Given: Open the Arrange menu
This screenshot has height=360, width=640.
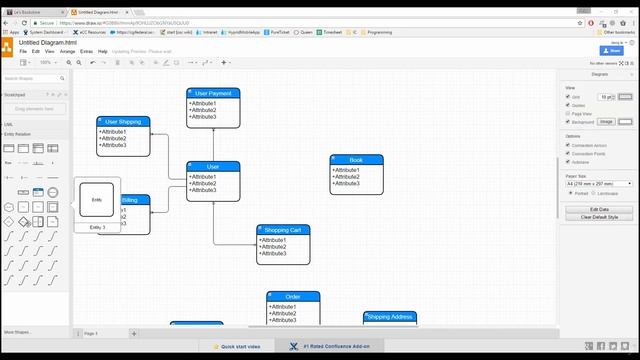Looking at the screenshot, I should [67, 51].
